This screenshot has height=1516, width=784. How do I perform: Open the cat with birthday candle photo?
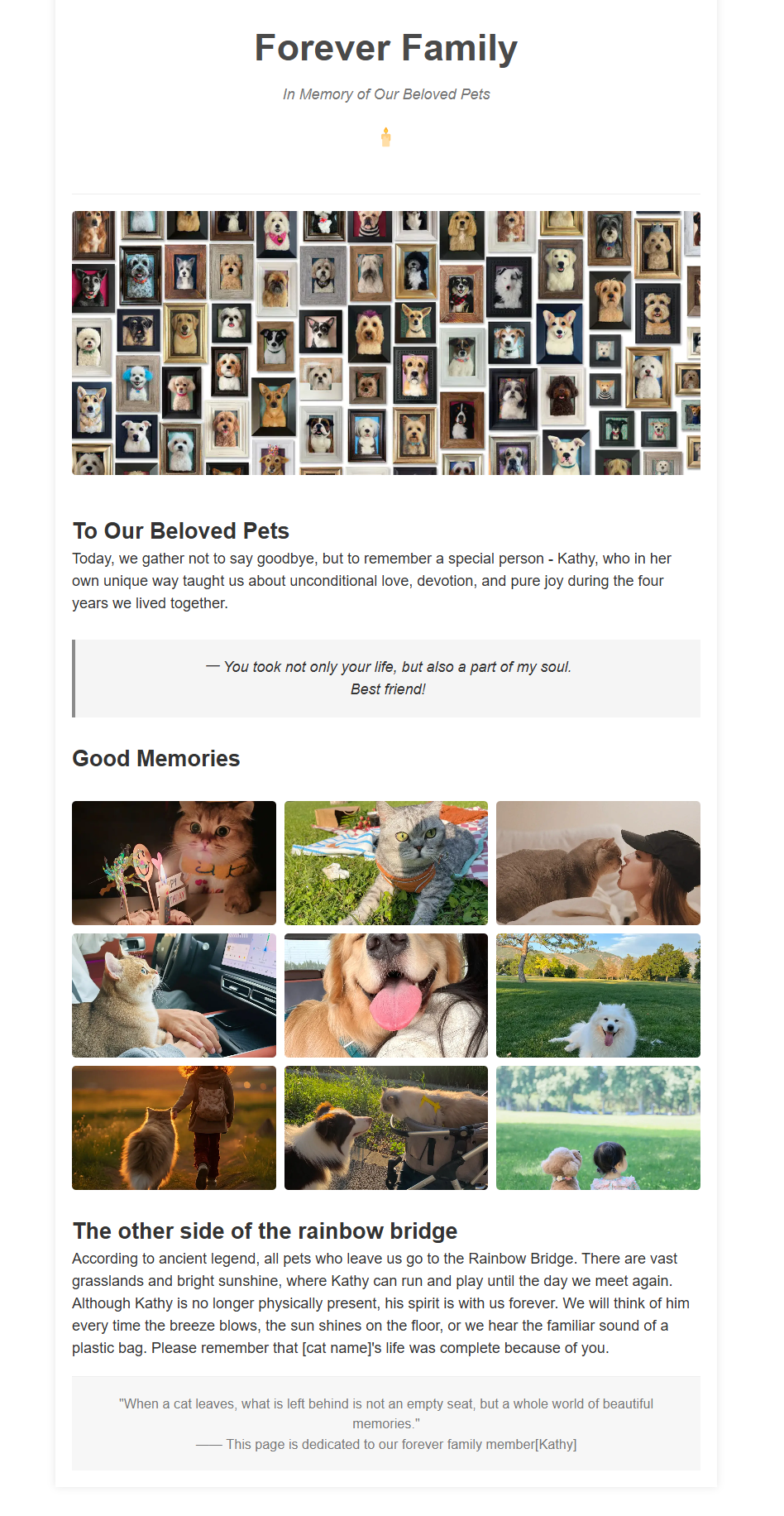click(x=174, y=863)
